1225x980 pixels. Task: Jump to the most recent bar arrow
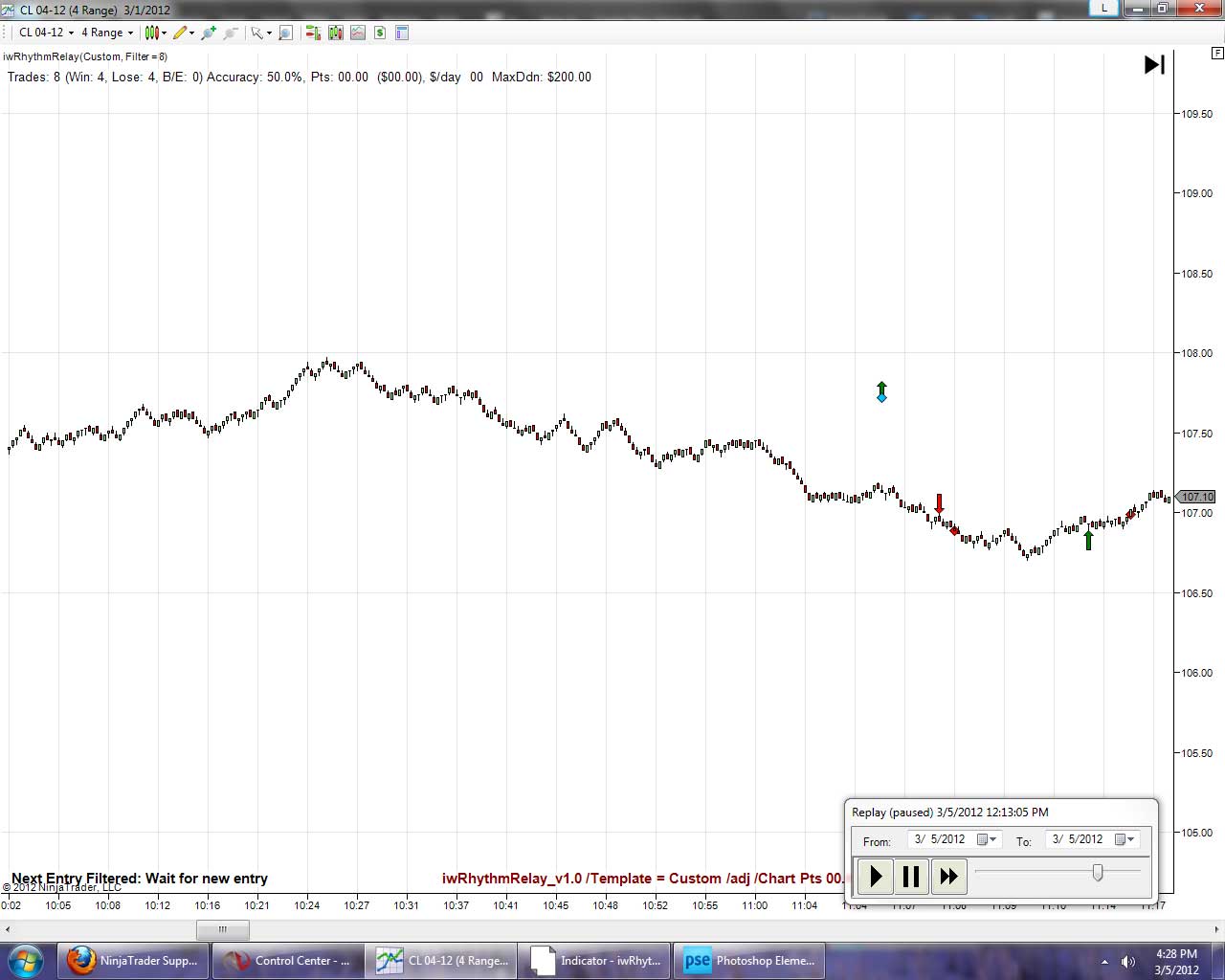tap(1154, 64)
